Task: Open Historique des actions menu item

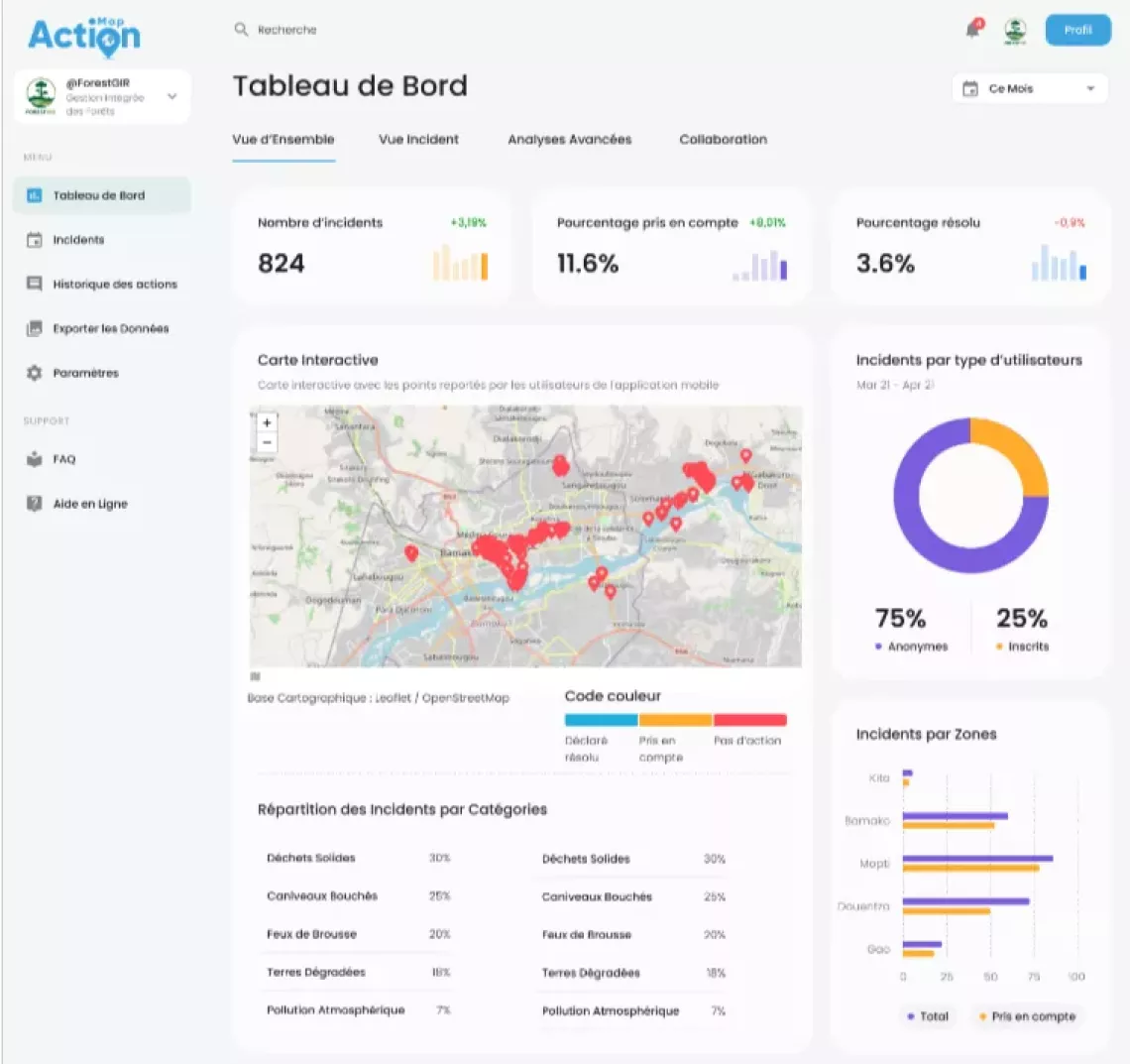Action: pos(115,284)
